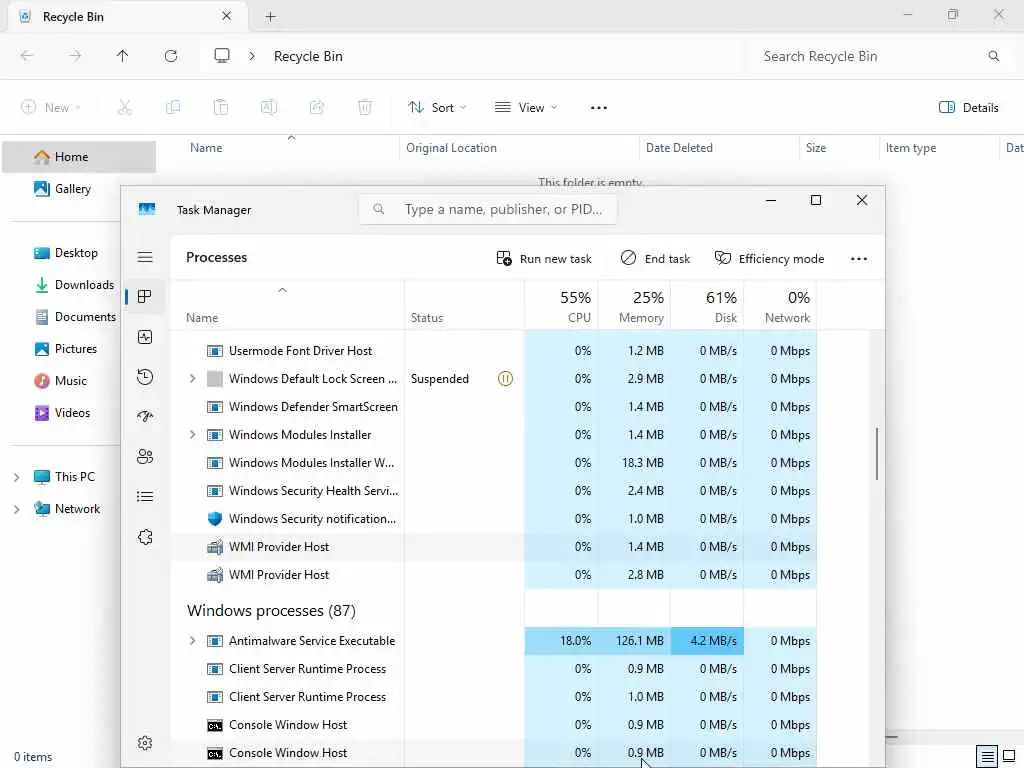Select the 1.4 MB WMI Provider Host row
The width and height of the screenshot is (1024, 768).
(494, 547)
